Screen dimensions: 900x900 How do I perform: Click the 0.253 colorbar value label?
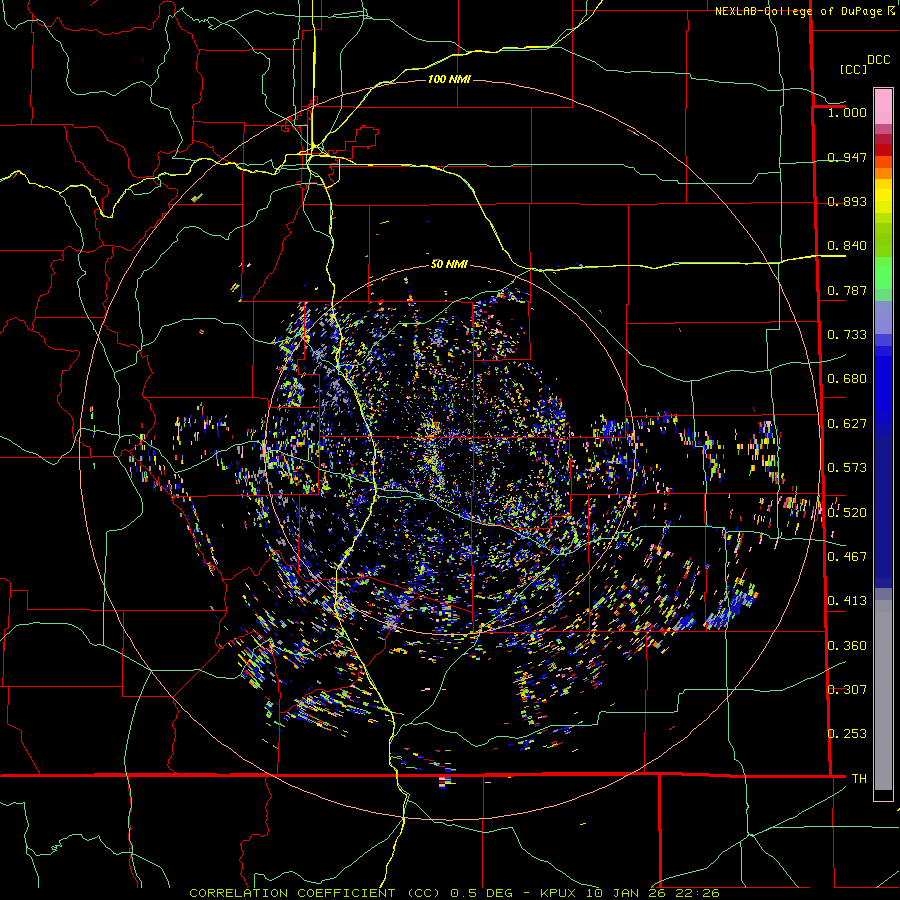pos(847,734)
